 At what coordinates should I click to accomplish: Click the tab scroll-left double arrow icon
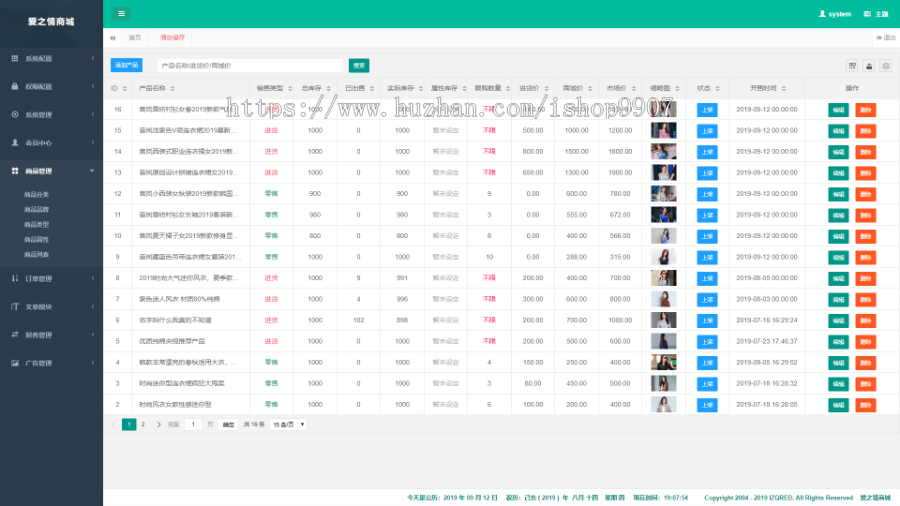pos(112,38)
